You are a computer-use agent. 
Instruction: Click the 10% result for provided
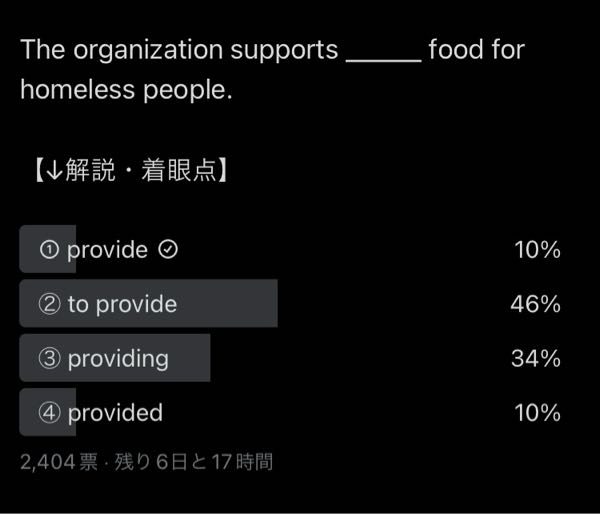tap(537, 413)
